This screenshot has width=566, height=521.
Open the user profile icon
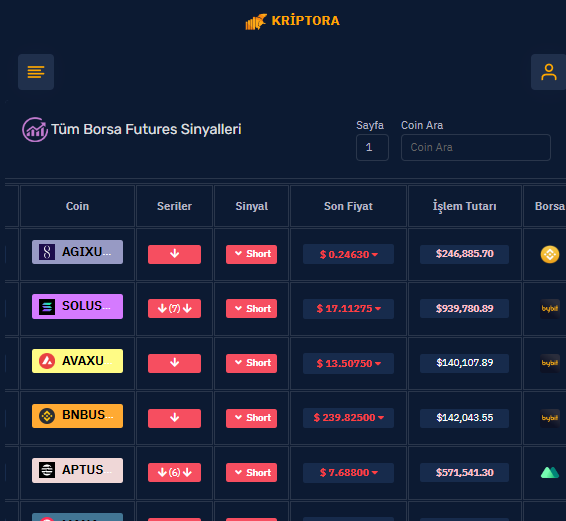point(548,72)
